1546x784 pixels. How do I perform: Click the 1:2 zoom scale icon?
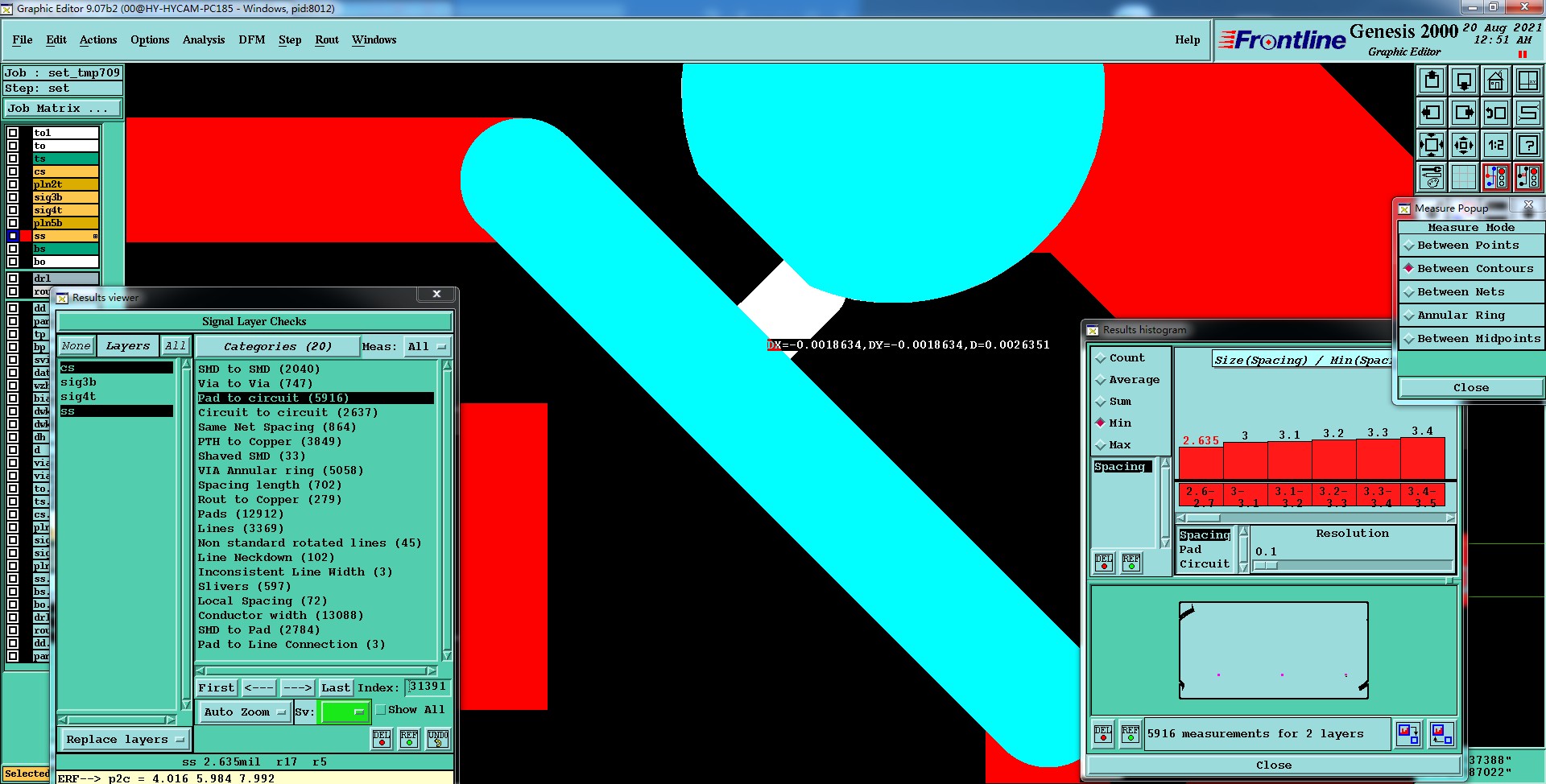1496,145
